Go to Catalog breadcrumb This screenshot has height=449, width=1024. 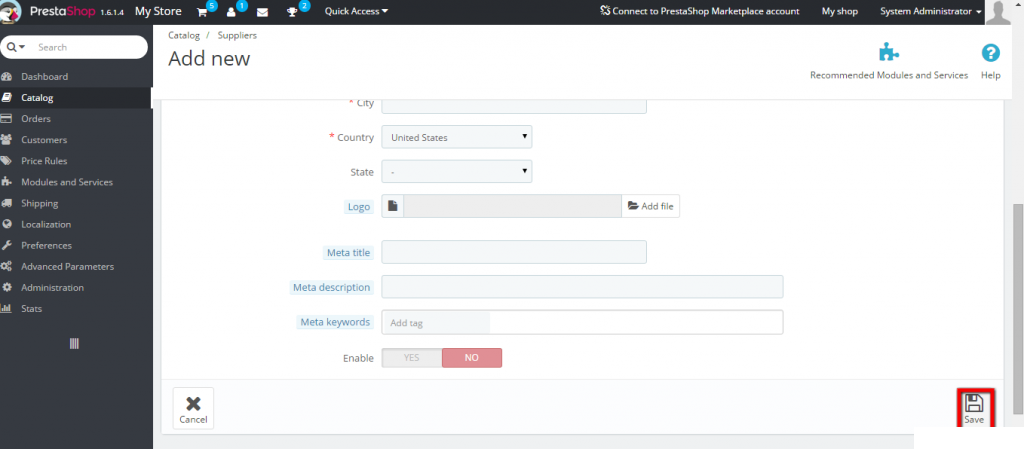click(x=184, y=35)
